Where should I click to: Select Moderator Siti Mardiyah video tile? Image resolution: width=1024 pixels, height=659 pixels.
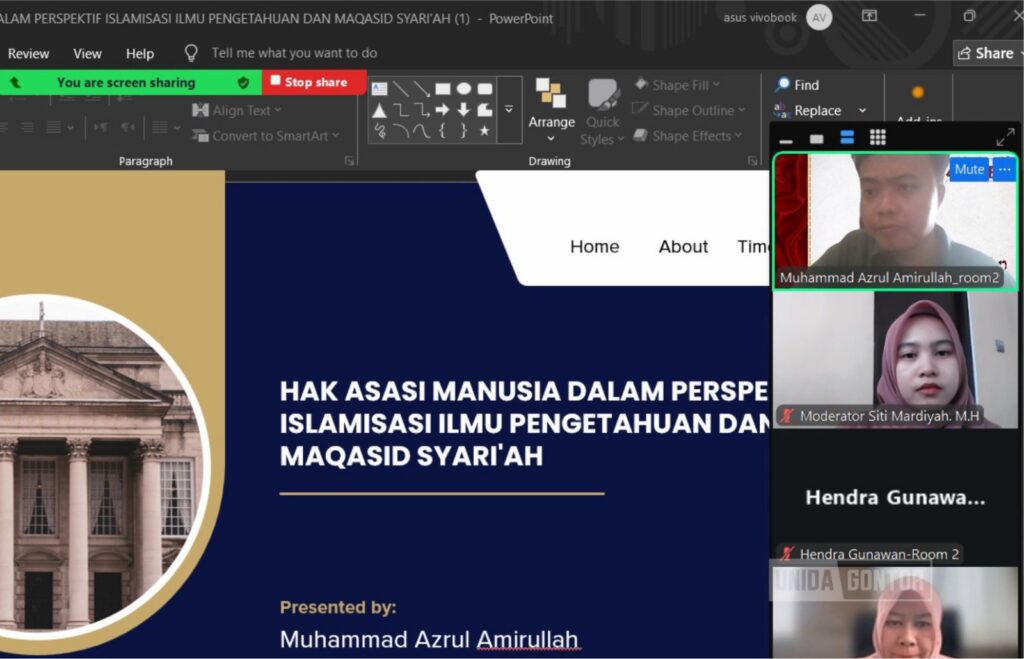(895, 360)
